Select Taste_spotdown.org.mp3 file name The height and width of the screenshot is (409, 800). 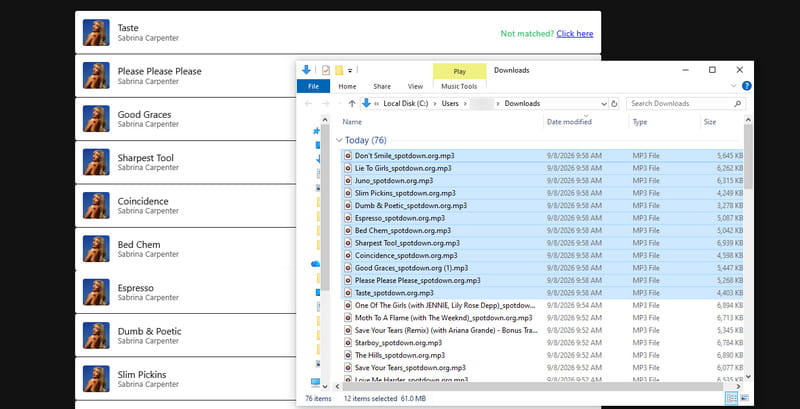[x=394, y=293]
